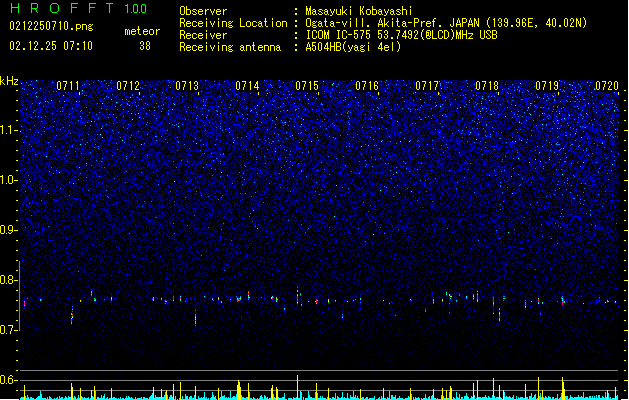Click the observer name Masayuki Kobayashi

[359, 11]
